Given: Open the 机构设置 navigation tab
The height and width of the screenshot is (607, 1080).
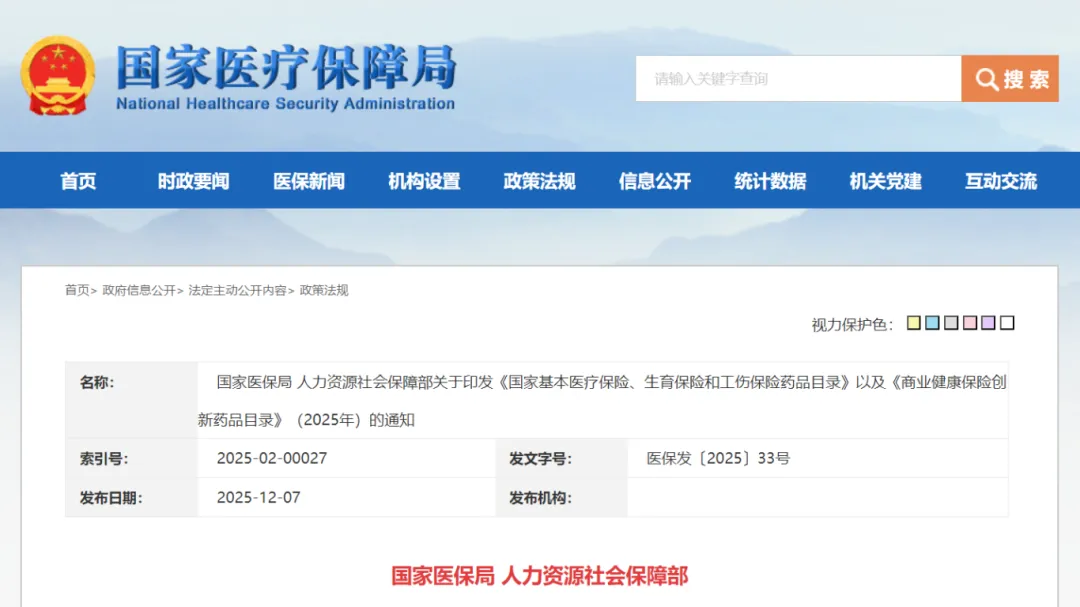Looking at the screenshot, I should (x=424, y=181).
